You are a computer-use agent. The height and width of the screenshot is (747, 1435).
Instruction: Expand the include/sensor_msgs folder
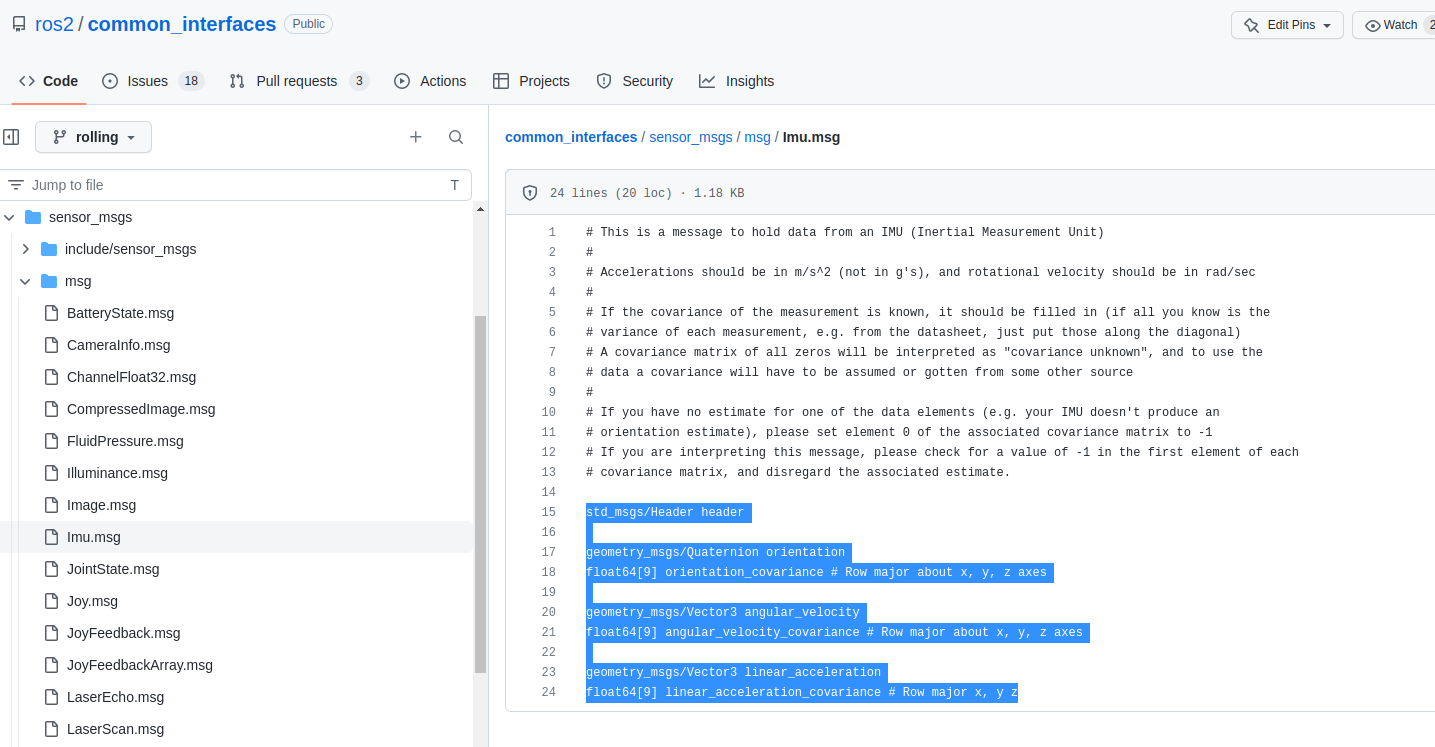click(26, 249)
